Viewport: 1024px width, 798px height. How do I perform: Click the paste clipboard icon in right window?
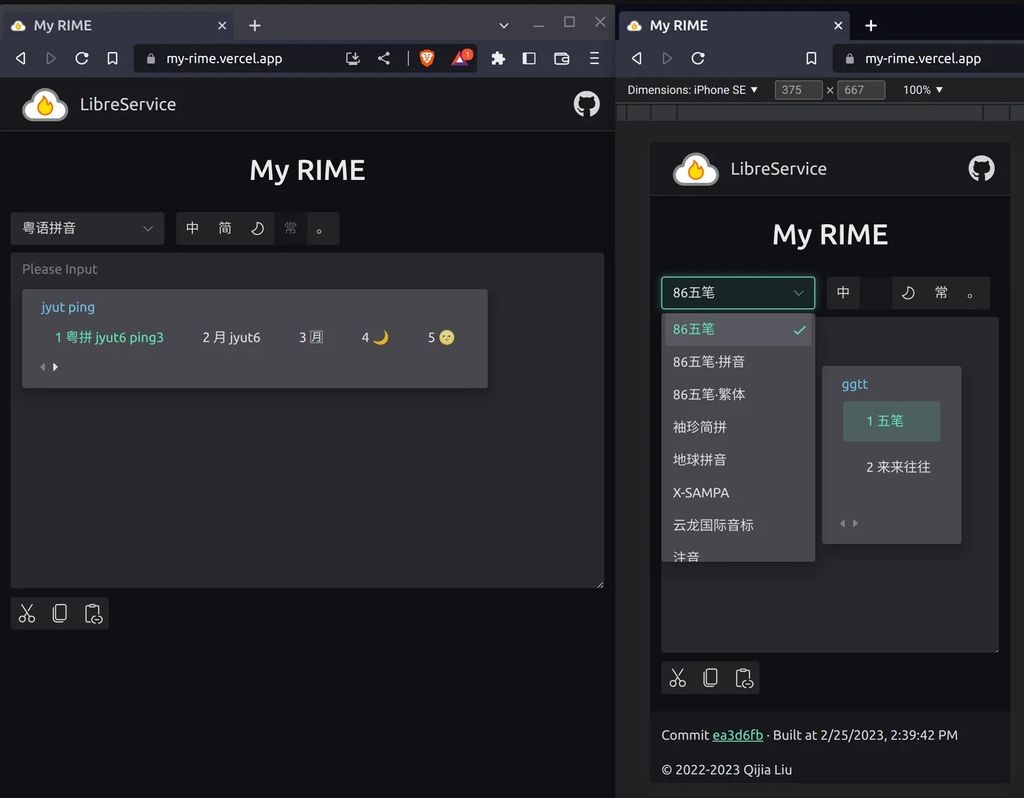click(743, 678)
